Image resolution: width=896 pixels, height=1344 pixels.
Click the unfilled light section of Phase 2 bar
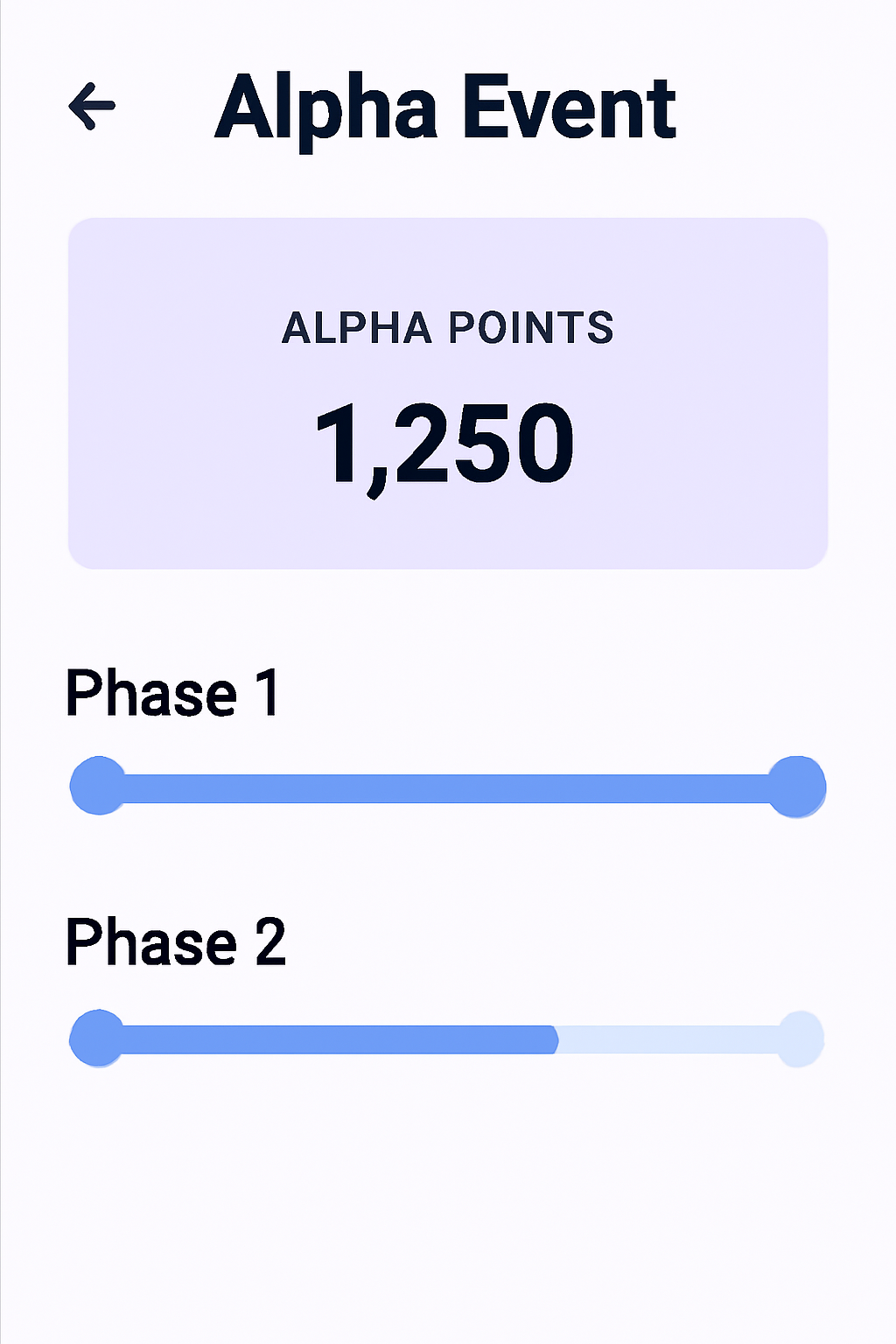(x=667, y=1039)
